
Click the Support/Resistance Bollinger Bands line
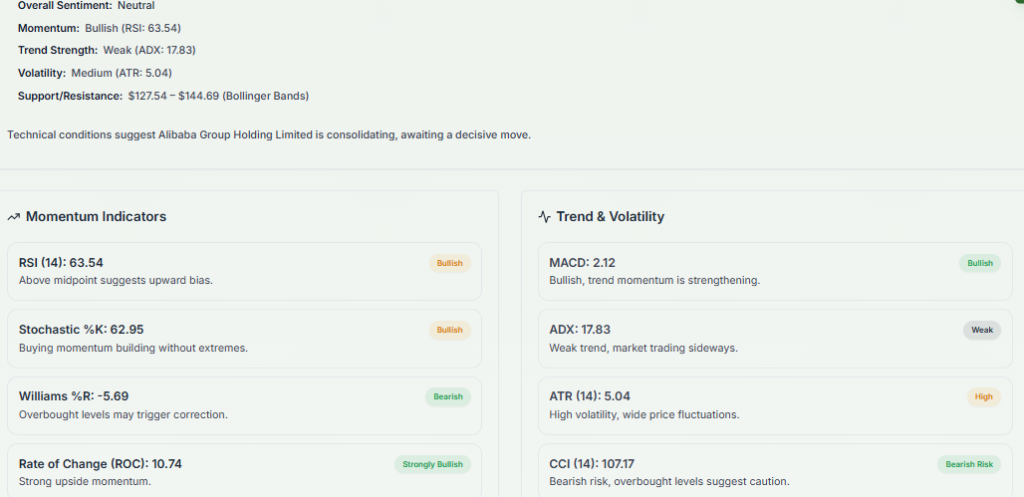[x=163, y=96]
